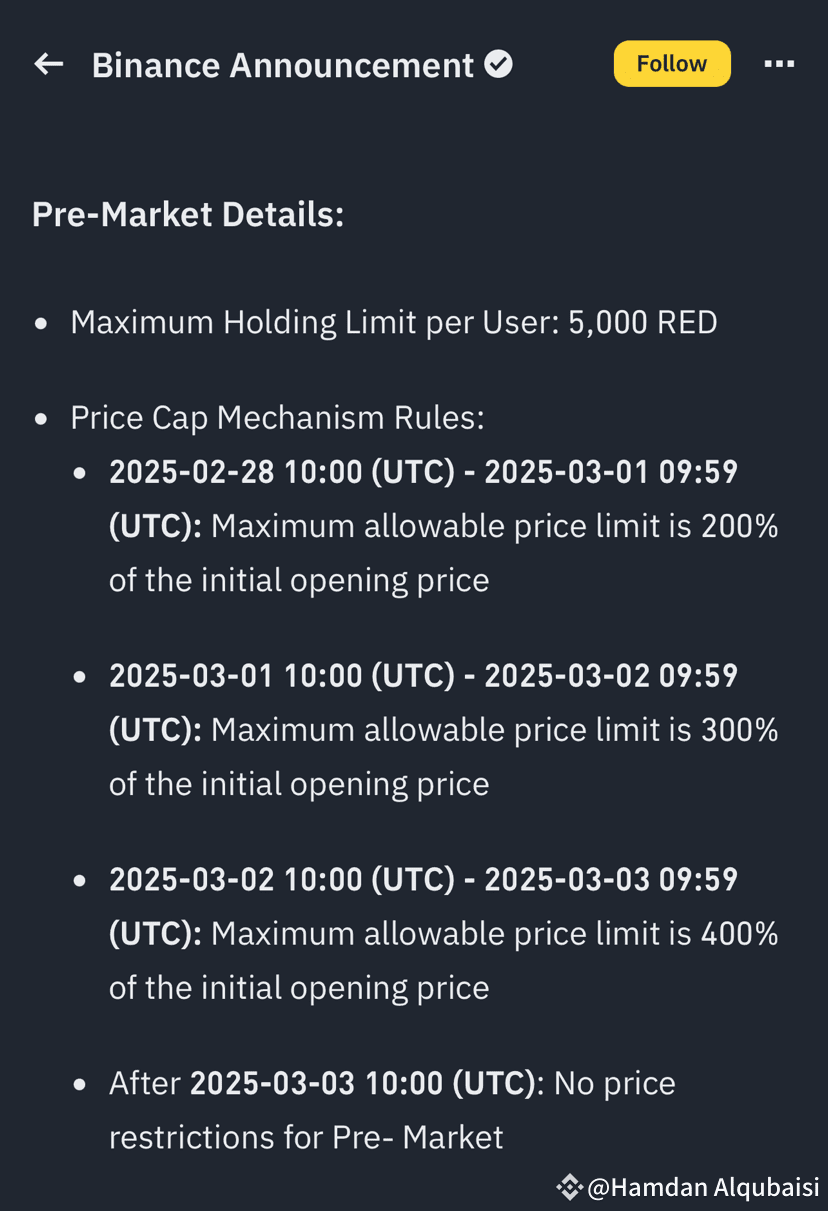The height and width of the screenshot is (1211, 828).
Task: Follow the Binance Announcement account
Action: (x=672, y=64)
